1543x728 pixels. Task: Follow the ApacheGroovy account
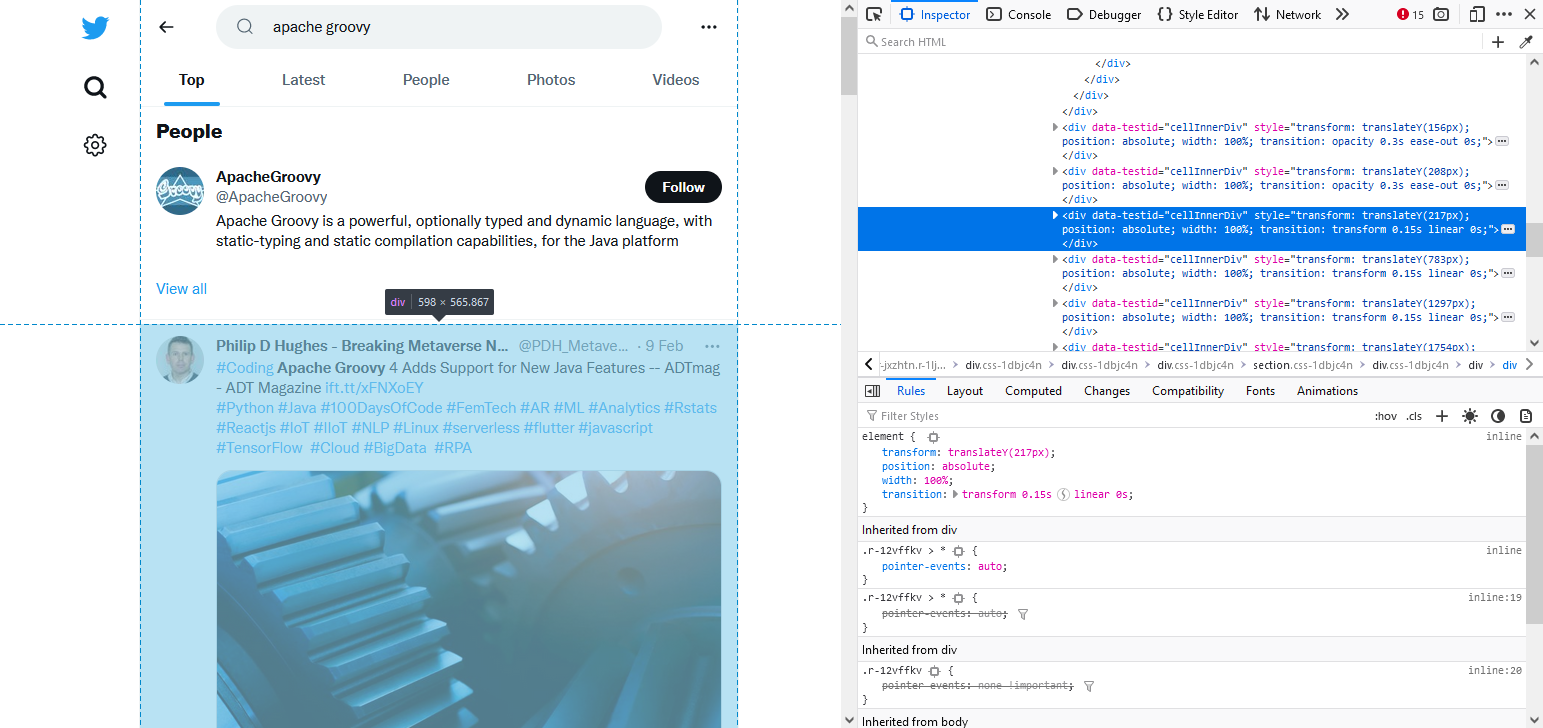(683, 187)
